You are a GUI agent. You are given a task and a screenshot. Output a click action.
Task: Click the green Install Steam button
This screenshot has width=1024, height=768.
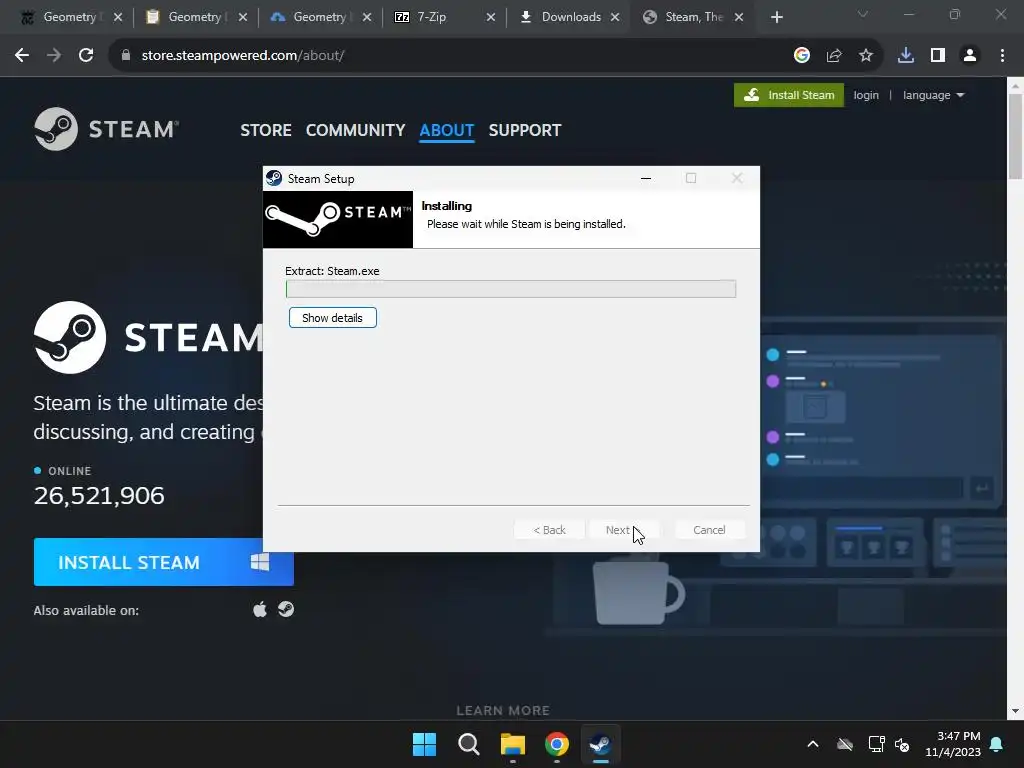point(789,95)
